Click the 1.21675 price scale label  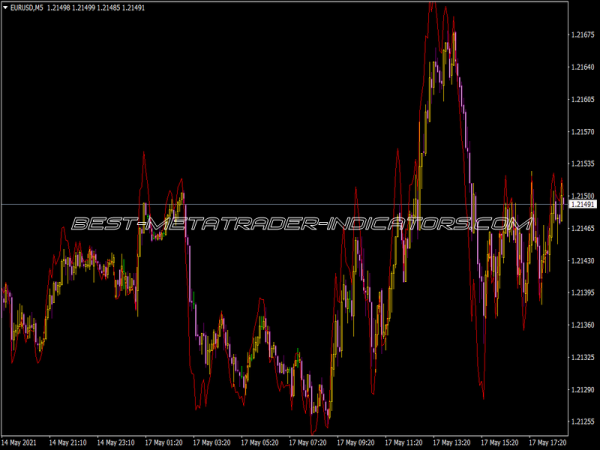point(582,36)
